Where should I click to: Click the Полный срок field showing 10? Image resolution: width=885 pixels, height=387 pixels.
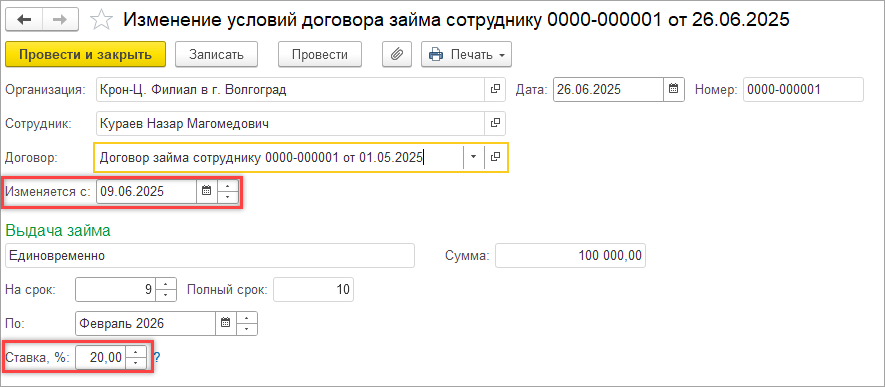(314, 289)
